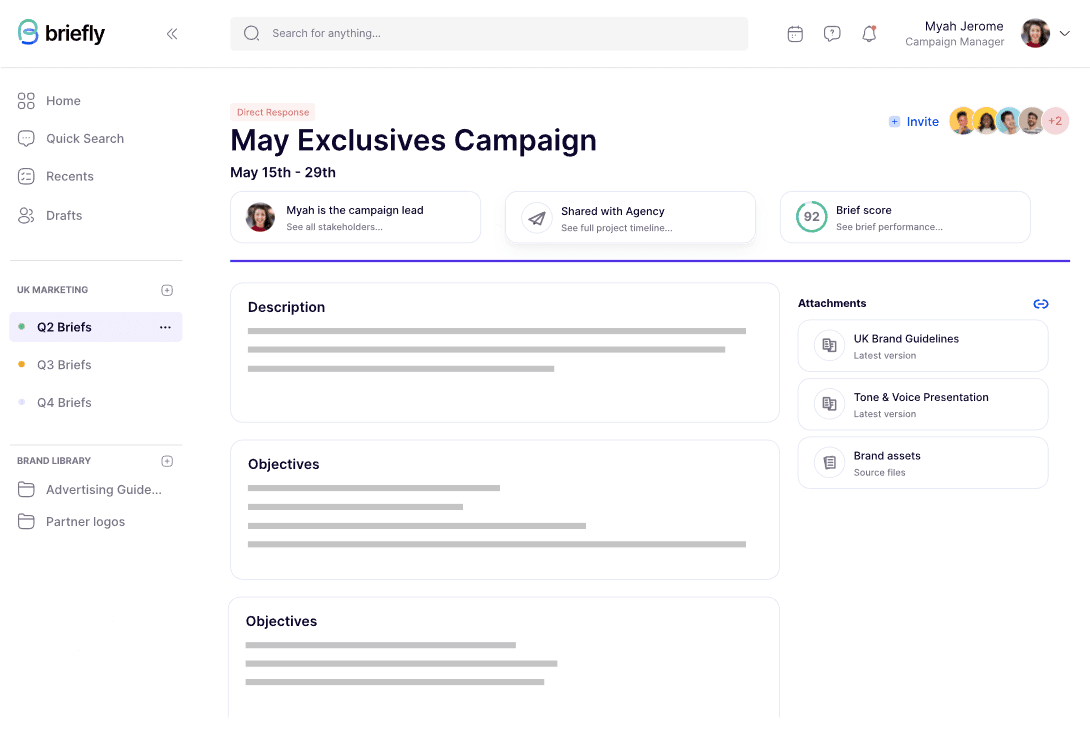Image resolution: width=1090 pixels, height=735 pixels.
Task: Open Recents in sidebar
Action: (69, 176)
